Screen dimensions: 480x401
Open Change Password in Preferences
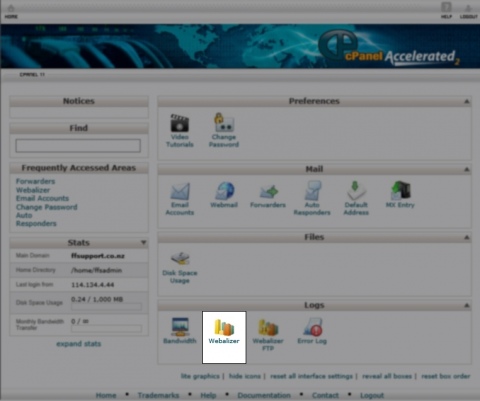pyautogui.click(x=224, y=130)
